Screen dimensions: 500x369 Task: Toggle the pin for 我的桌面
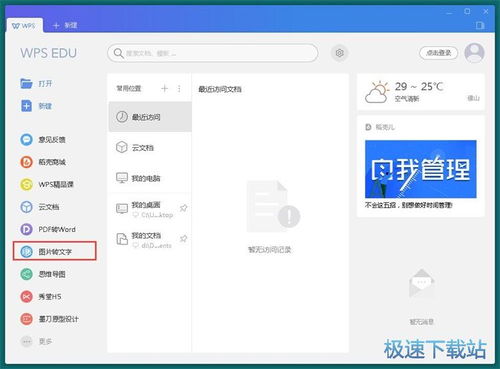(x=183, y=208)
